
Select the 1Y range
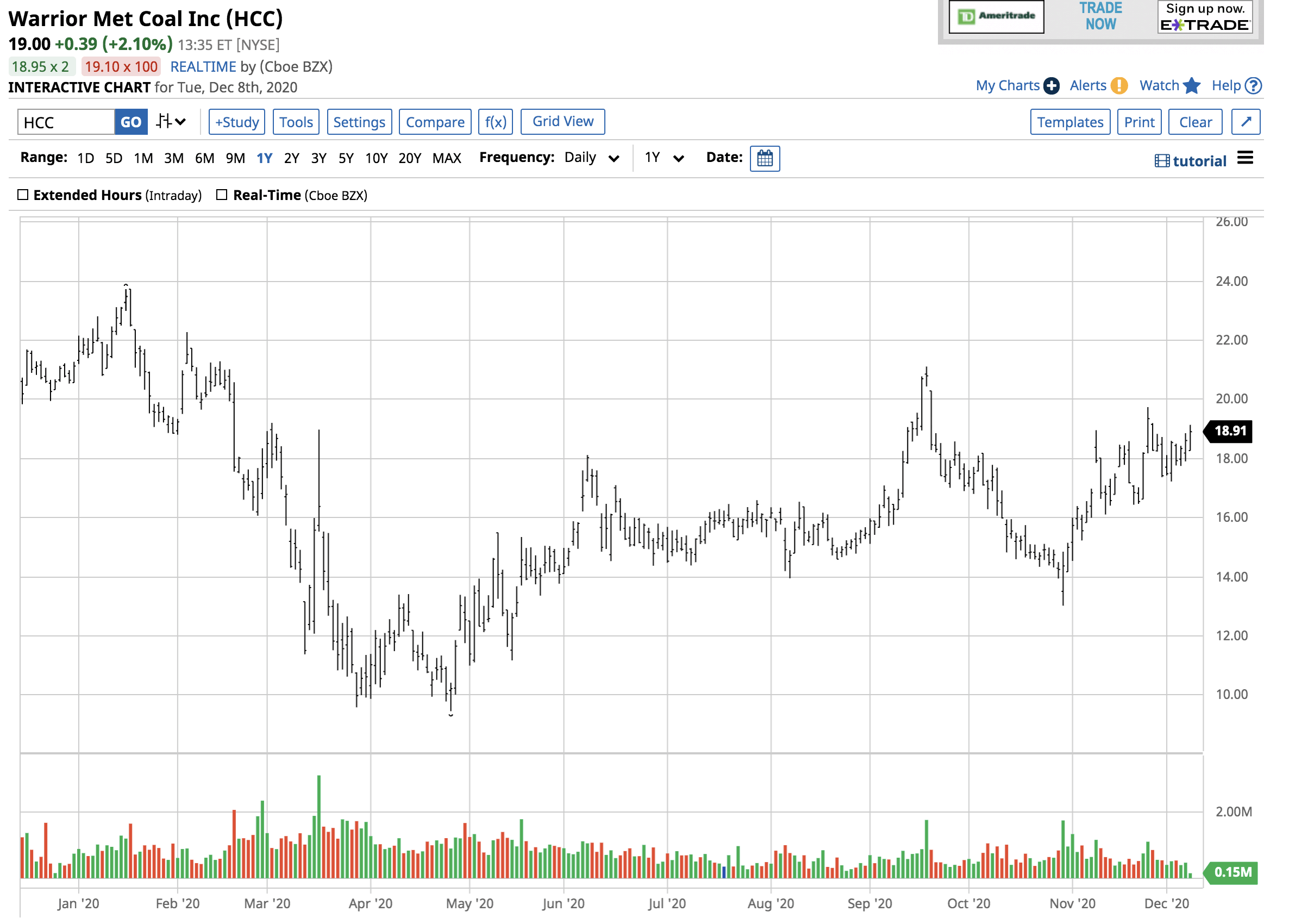[x=264, y=158]
